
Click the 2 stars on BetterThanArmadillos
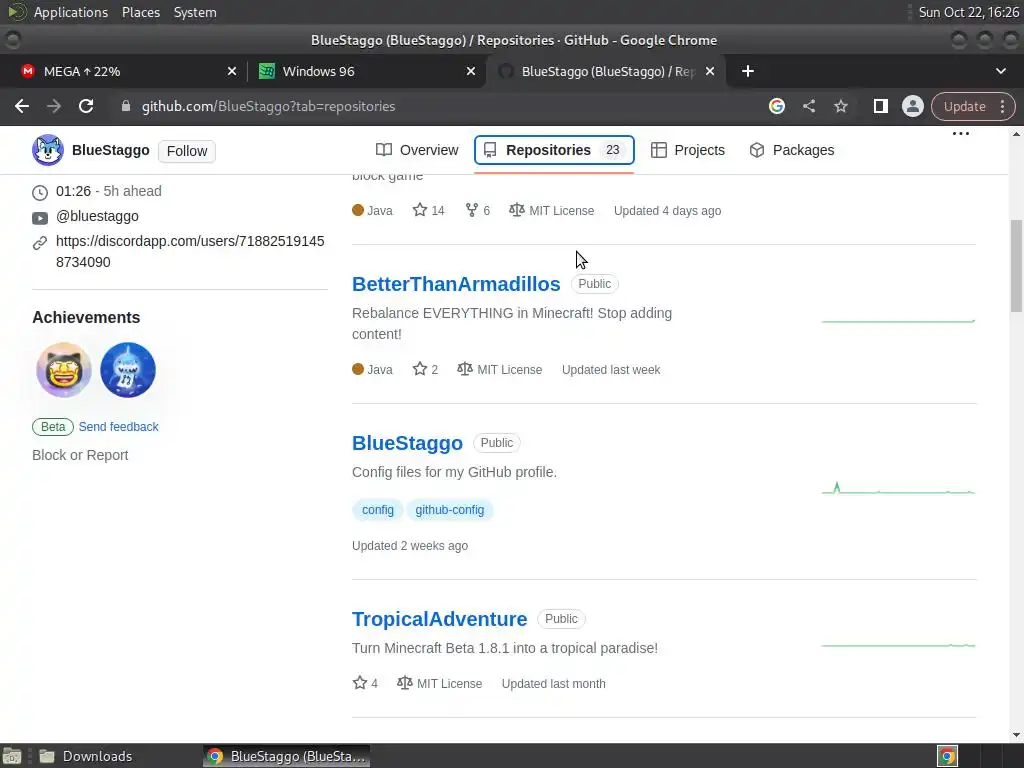(x=425, y=370)
